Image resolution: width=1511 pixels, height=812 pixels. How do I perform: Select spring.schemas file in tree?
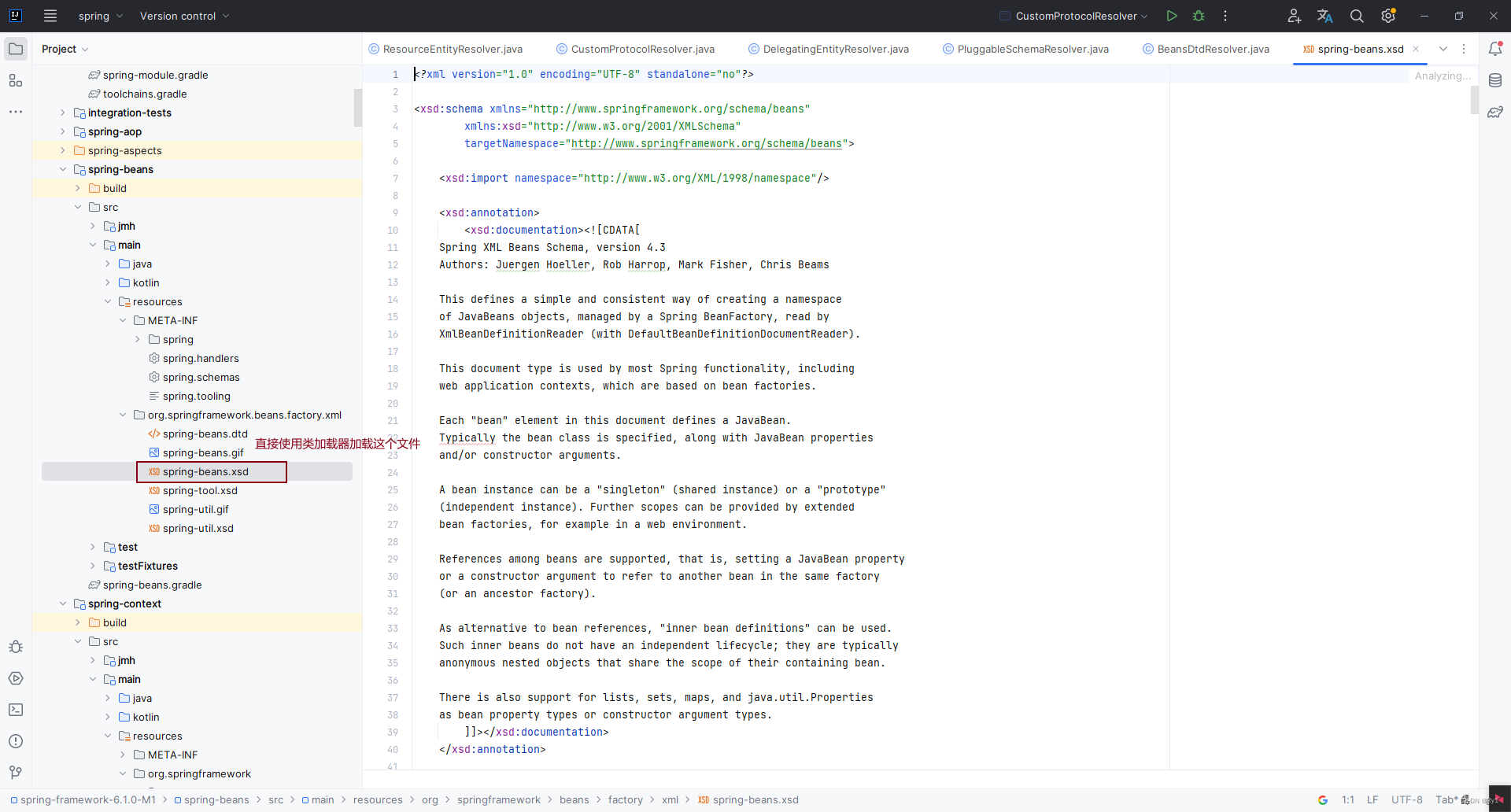point(201,377)
